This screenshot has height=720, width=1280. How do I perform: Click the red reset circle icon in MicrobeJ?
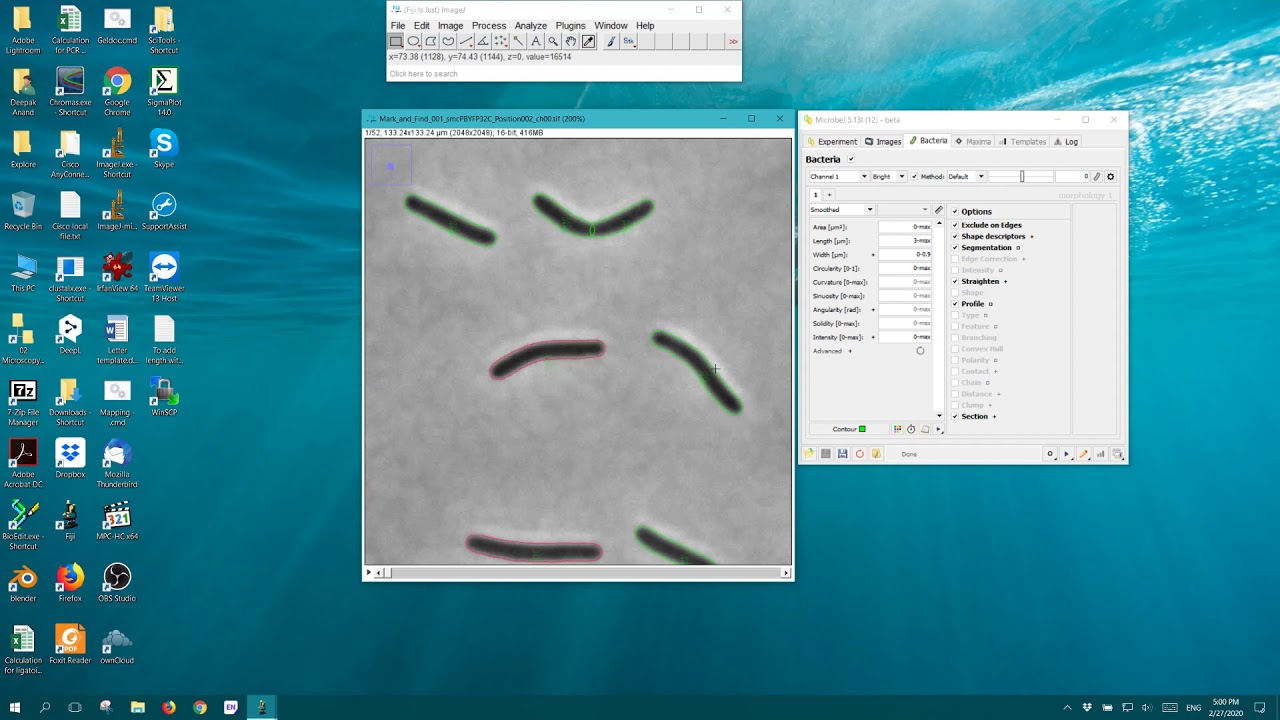[860, 454]
